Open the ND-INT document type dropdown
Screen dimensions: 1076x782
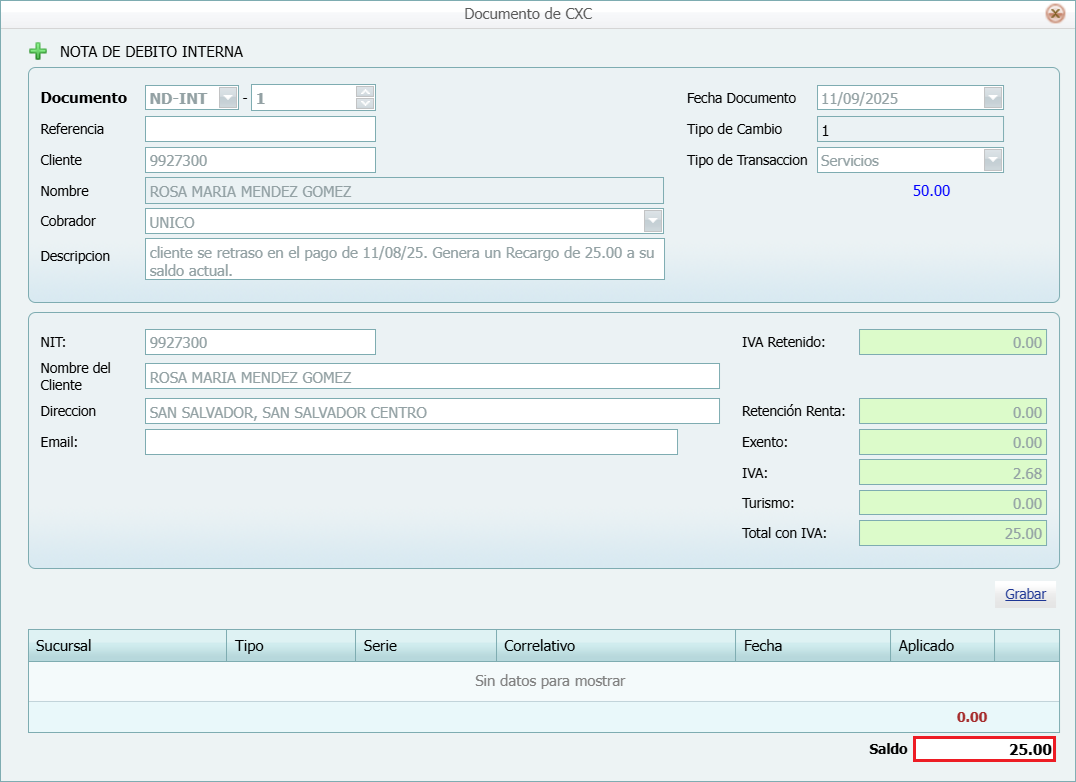point(228,98)
